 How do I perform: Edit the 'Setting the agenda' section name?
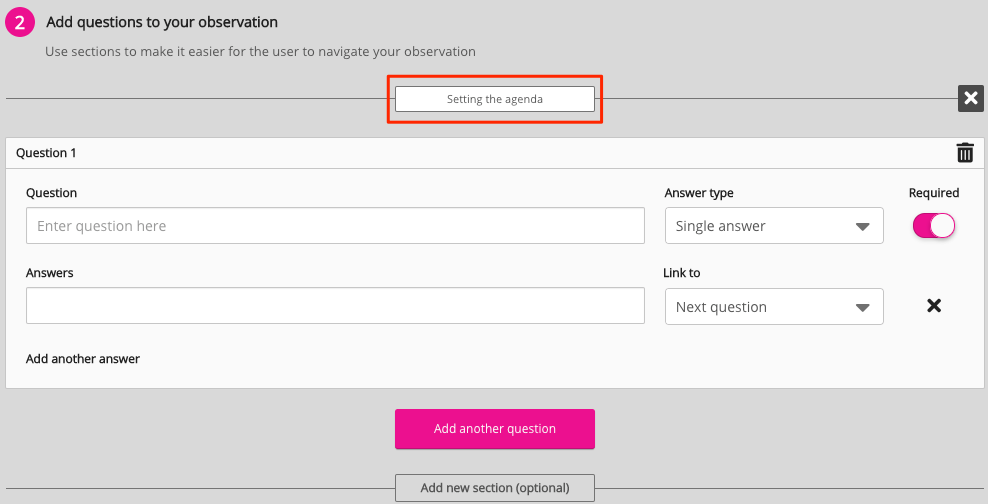click(x=495, y=99)
